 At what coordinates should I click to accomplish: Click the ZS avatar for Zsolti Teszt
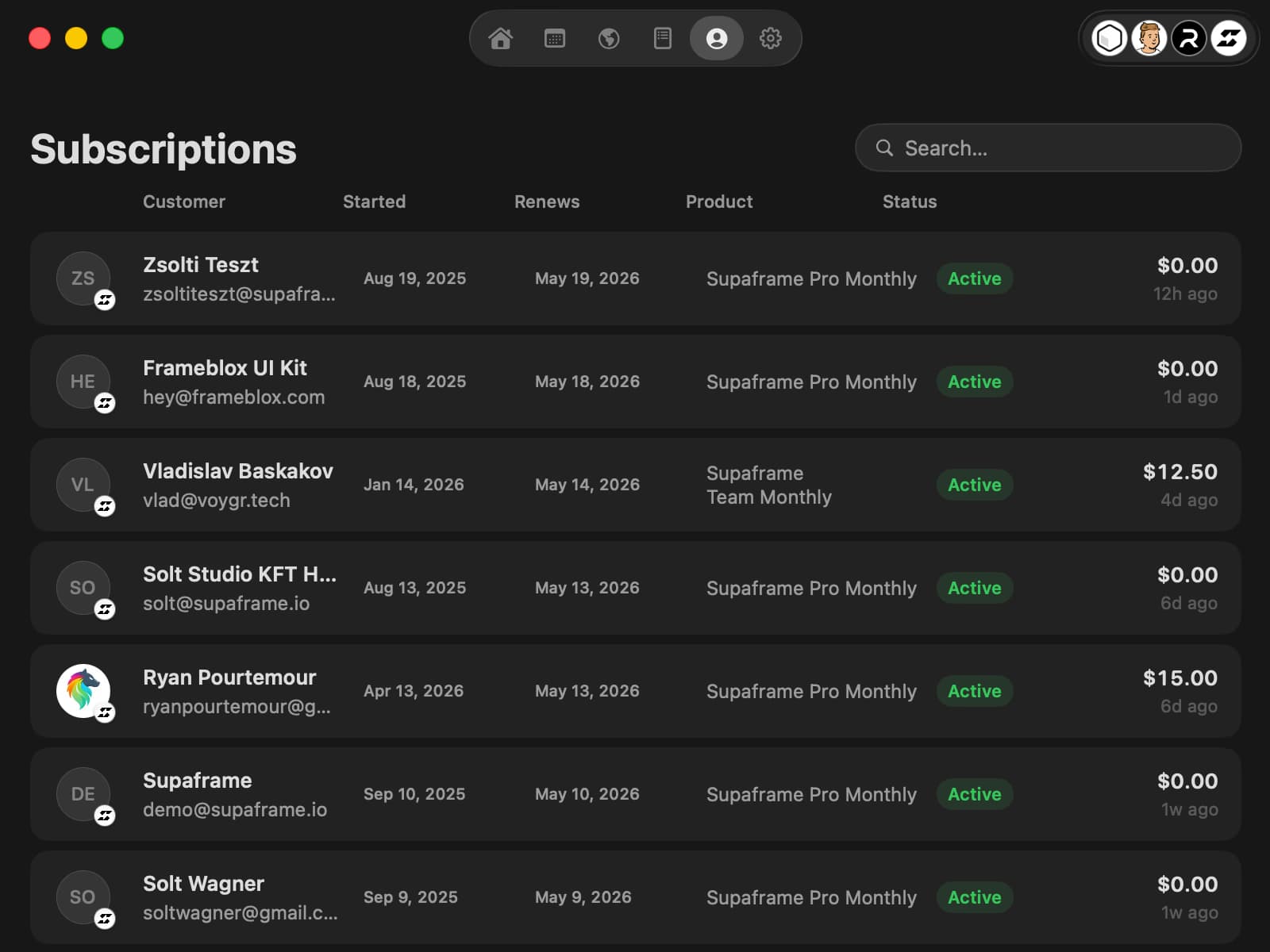(83, 278)
